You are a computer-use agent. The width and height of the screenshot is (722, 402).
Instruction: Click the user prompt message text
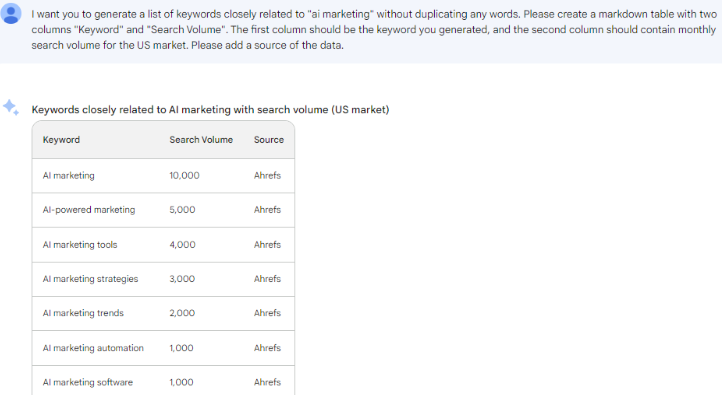374,29
